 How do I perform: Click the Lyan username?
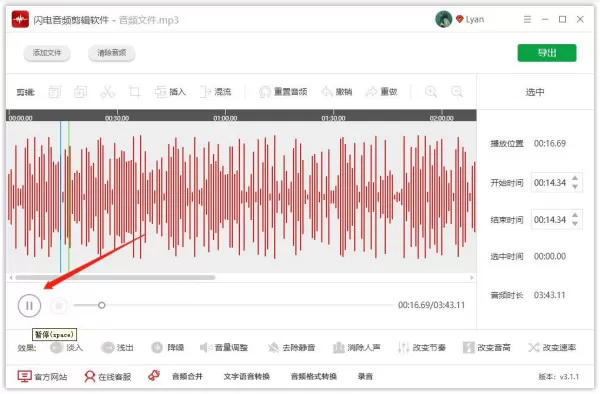(475, 19)
